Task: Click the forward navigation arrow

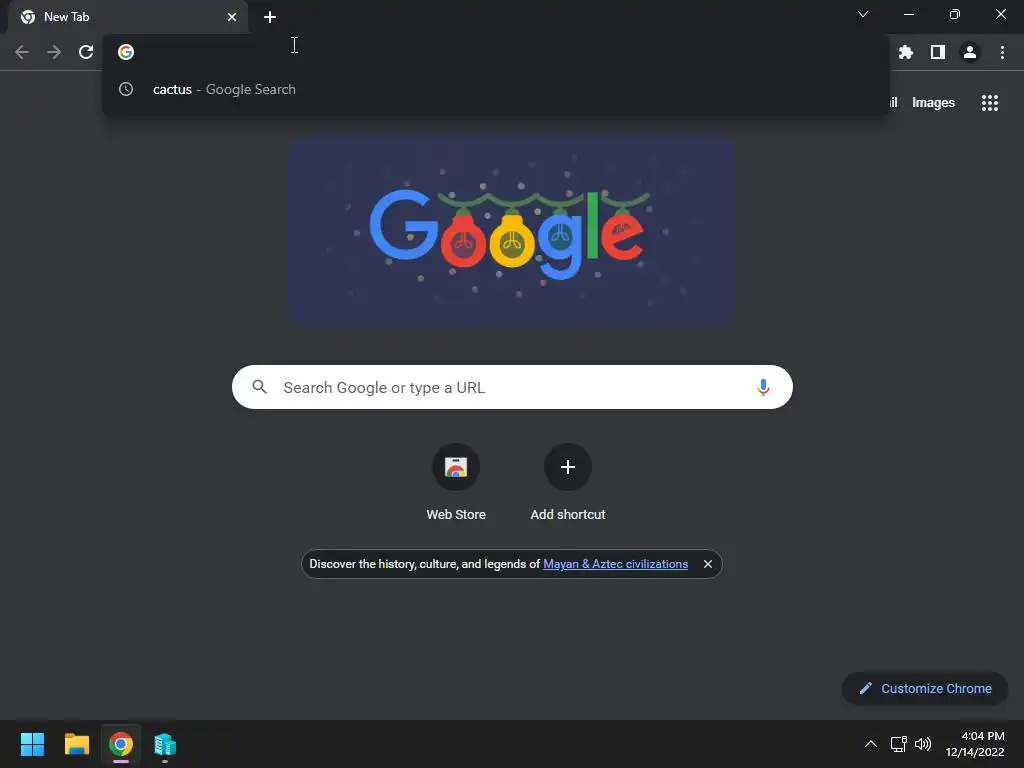Action: click(x=54, y=52)
